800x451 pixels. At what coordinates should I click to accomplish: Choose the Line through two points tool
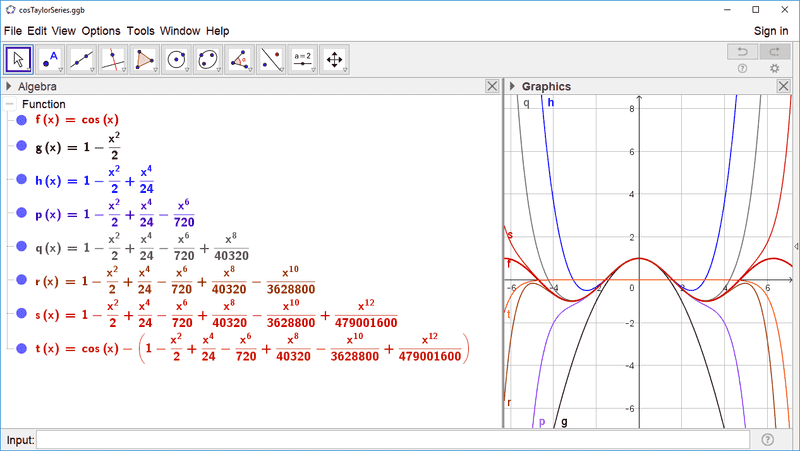[82, 59]
